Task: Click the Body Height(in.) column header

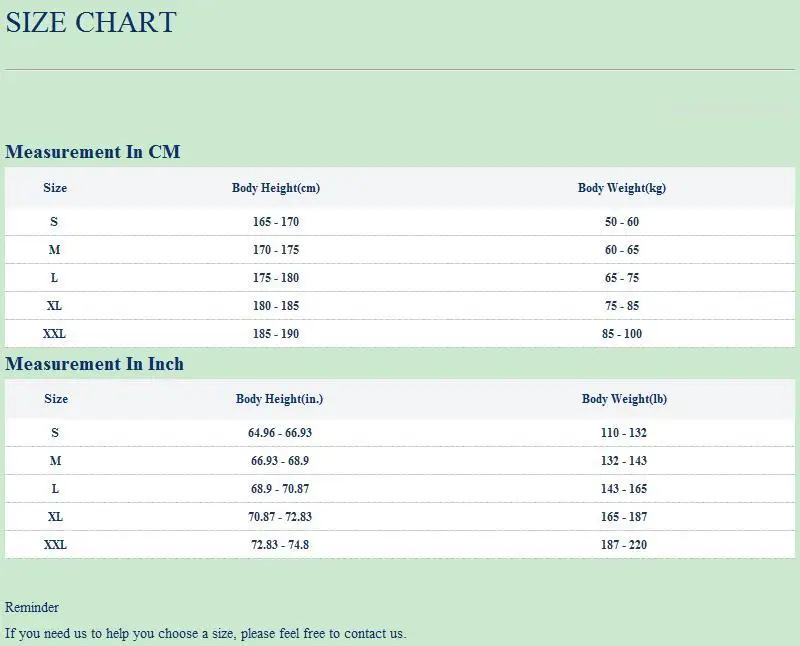Action: [279, 399]
